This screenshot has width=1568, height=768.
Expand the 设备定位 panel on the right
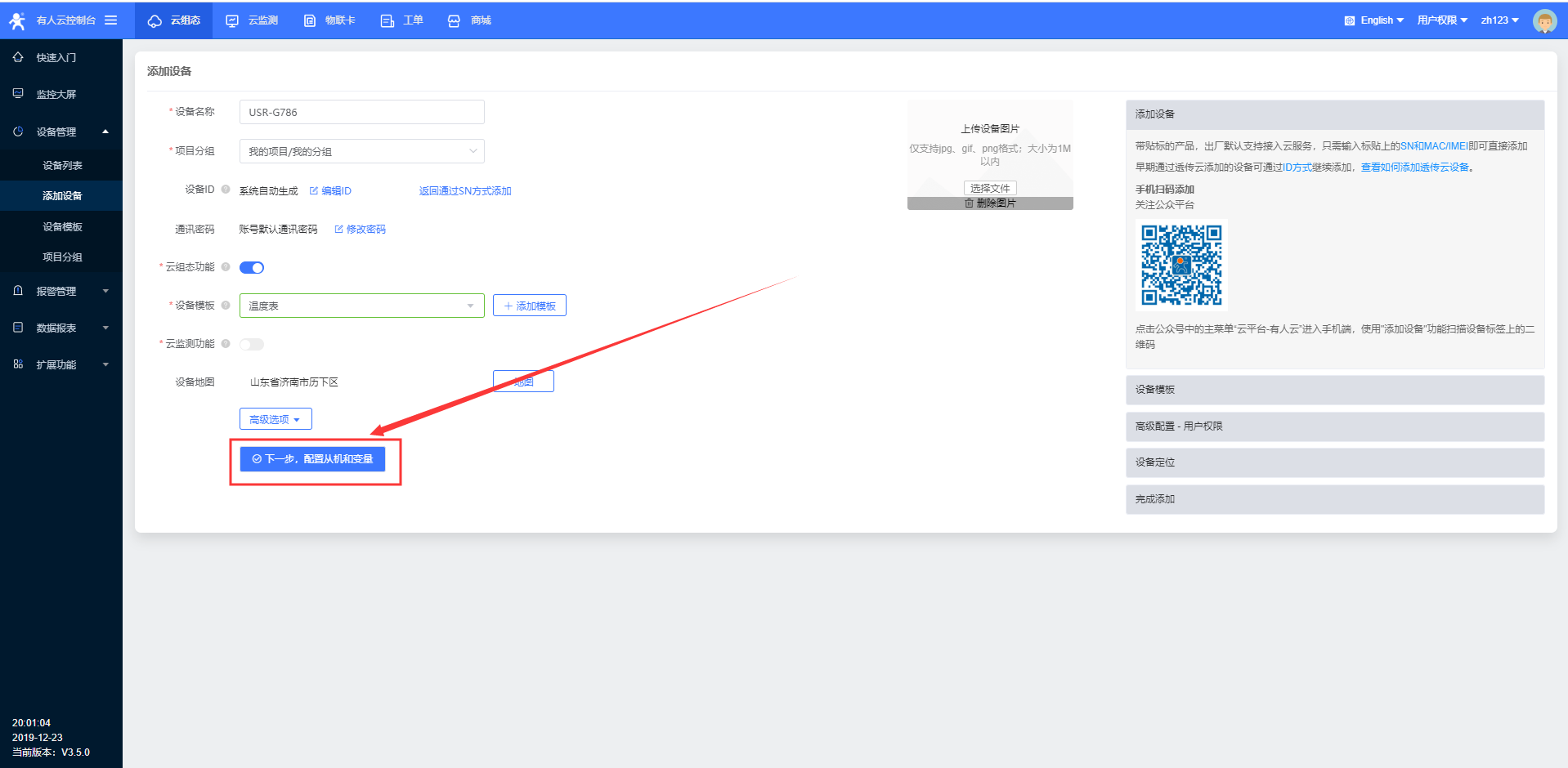pos(1334,462)
